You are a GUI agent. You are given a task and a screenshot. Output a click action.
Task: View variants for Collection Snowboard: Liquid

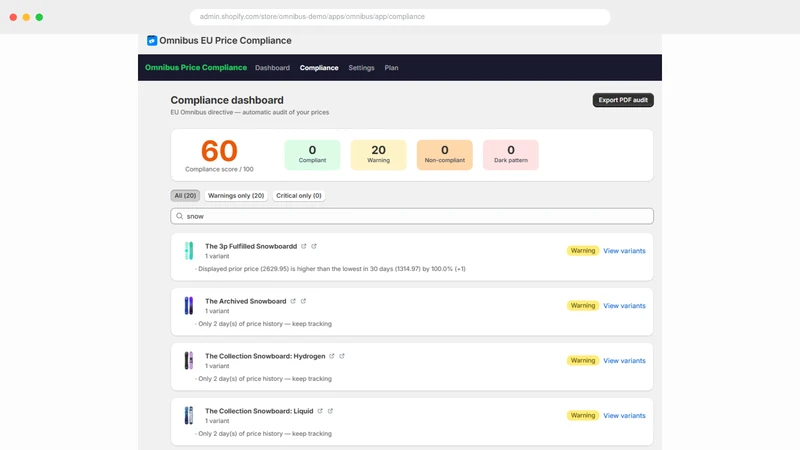624,416
